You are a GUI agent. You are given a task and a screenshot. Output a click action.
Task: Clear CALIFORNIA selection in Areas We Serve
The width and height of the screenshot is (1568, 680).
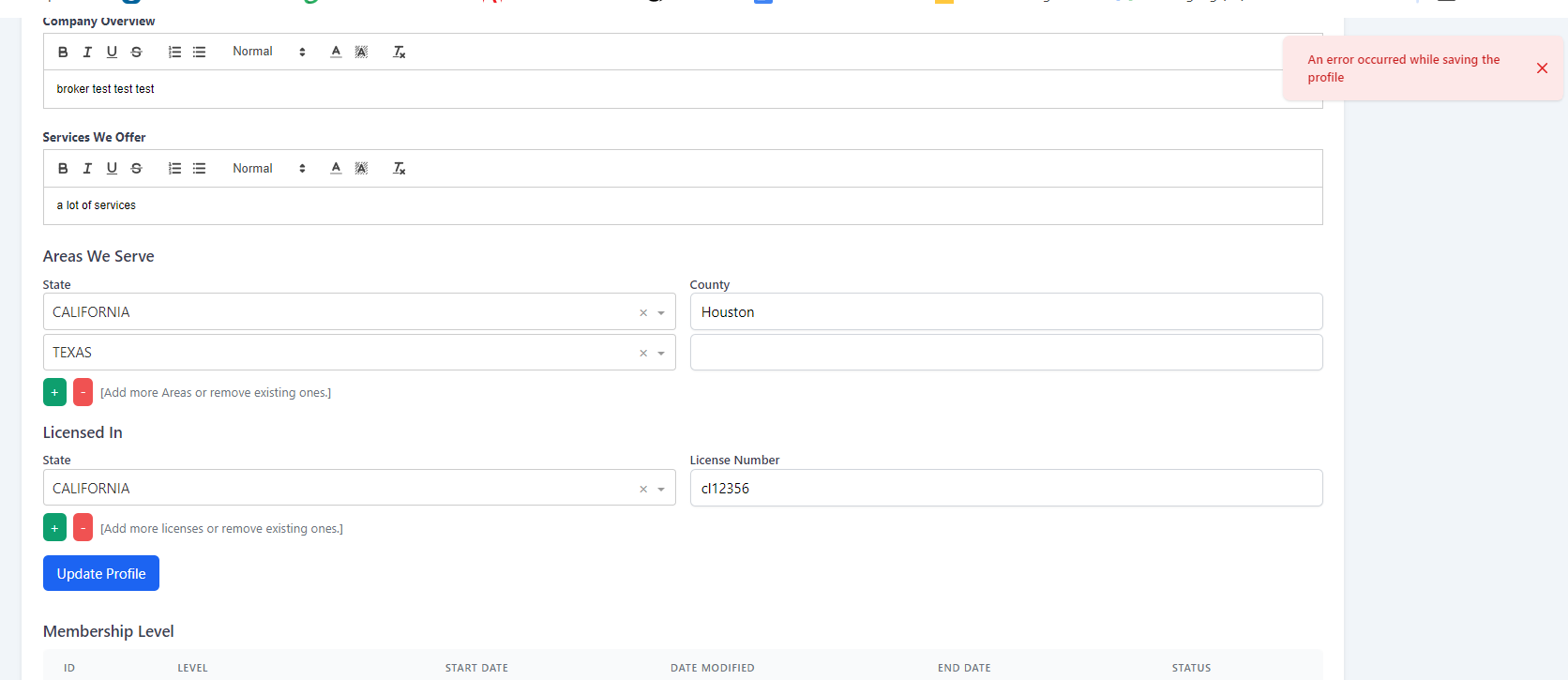(x=643, y=313)
